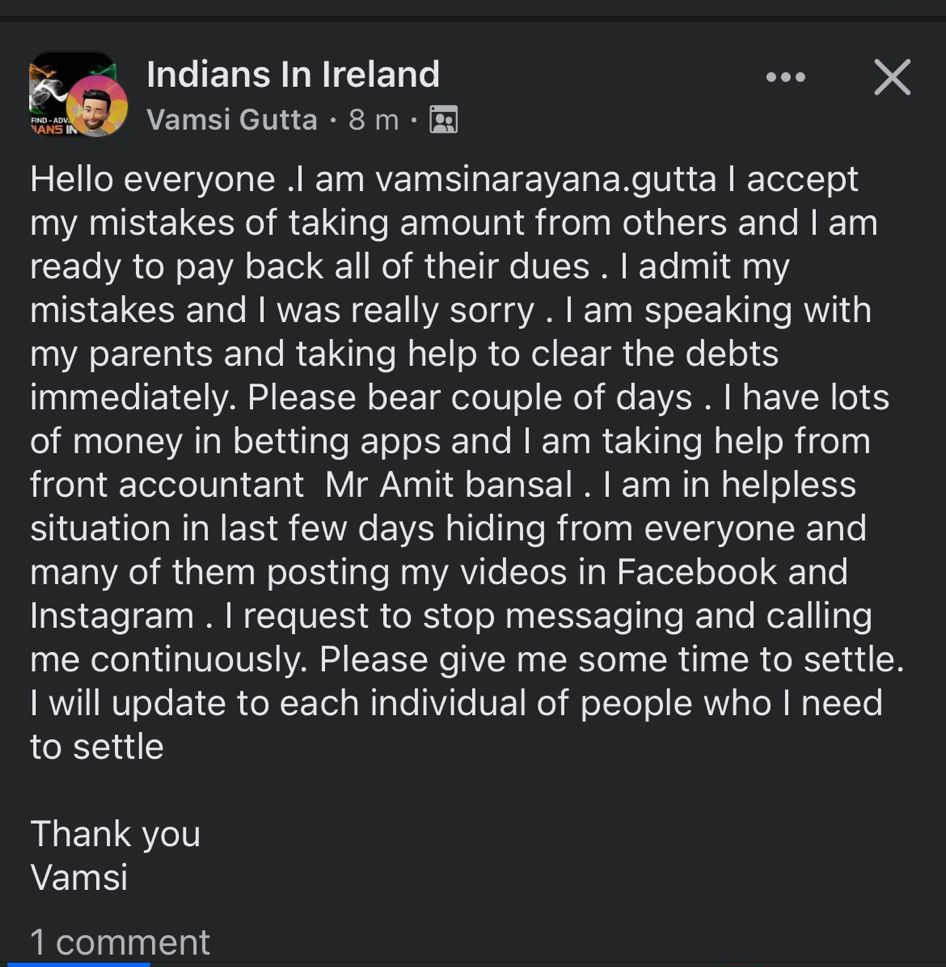Click the "Hello everyone" opening text
946x967 pixels.
pyautogui.click(x=152, y=179)
